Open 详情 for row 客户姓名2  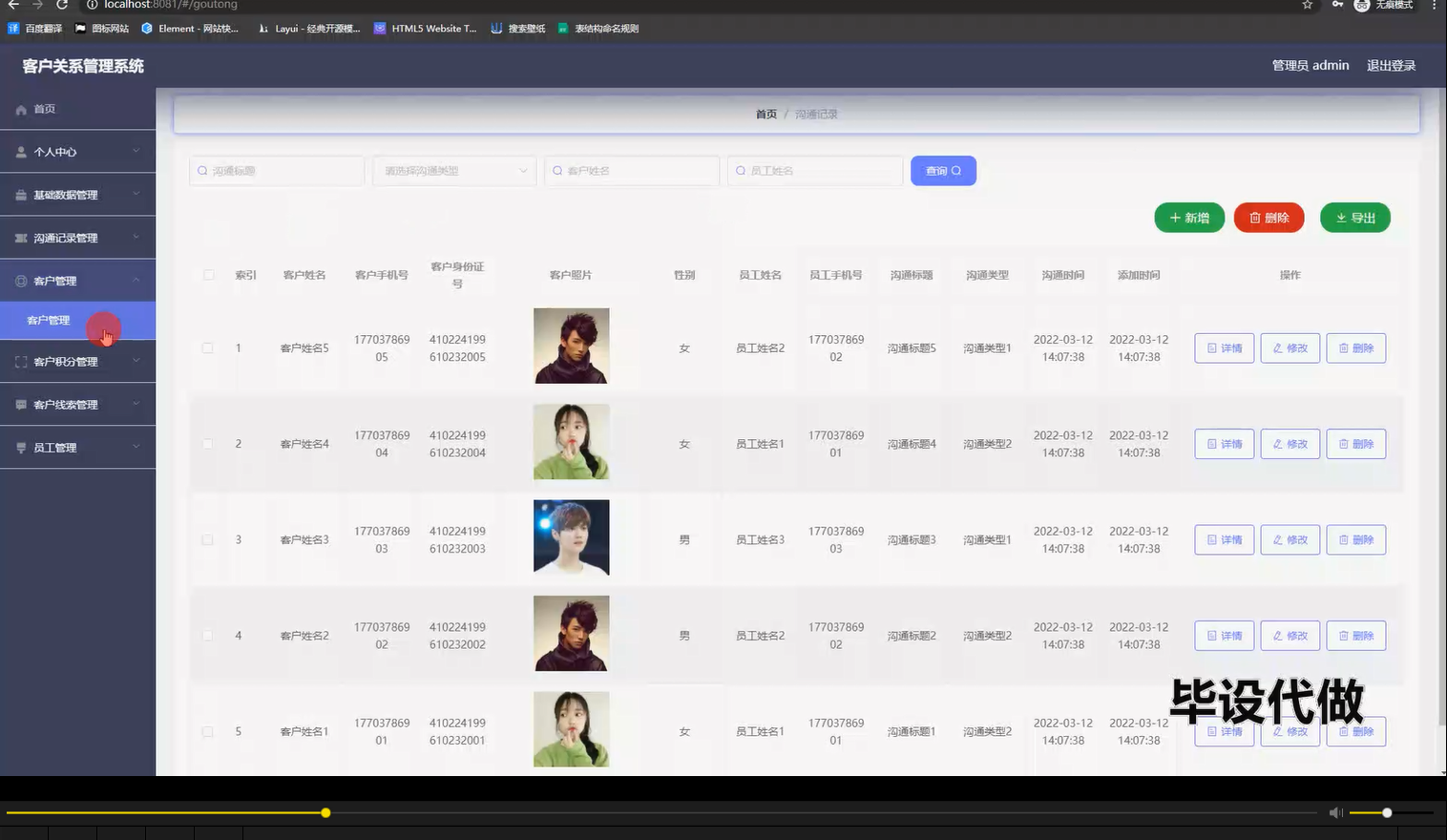tap(1225, 636)
